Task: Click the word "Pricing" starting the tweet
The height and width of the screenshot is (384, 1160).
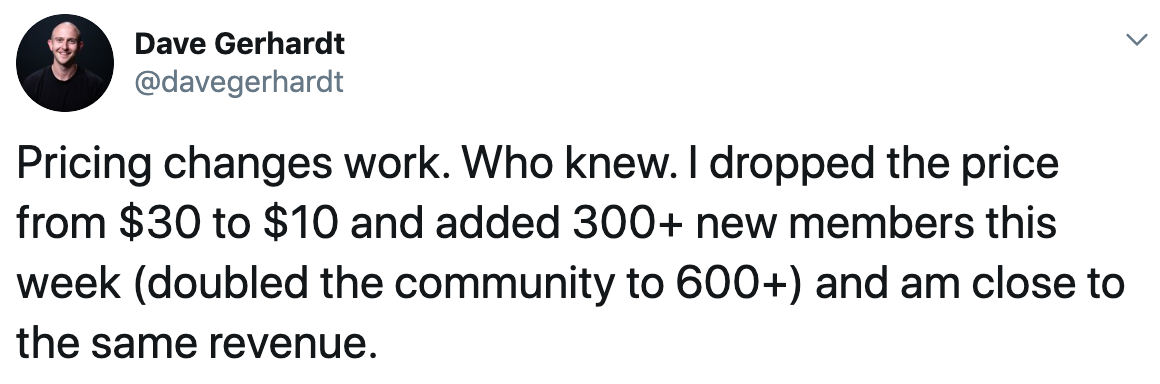Action: pyautogui.click(x=83, y=166)
